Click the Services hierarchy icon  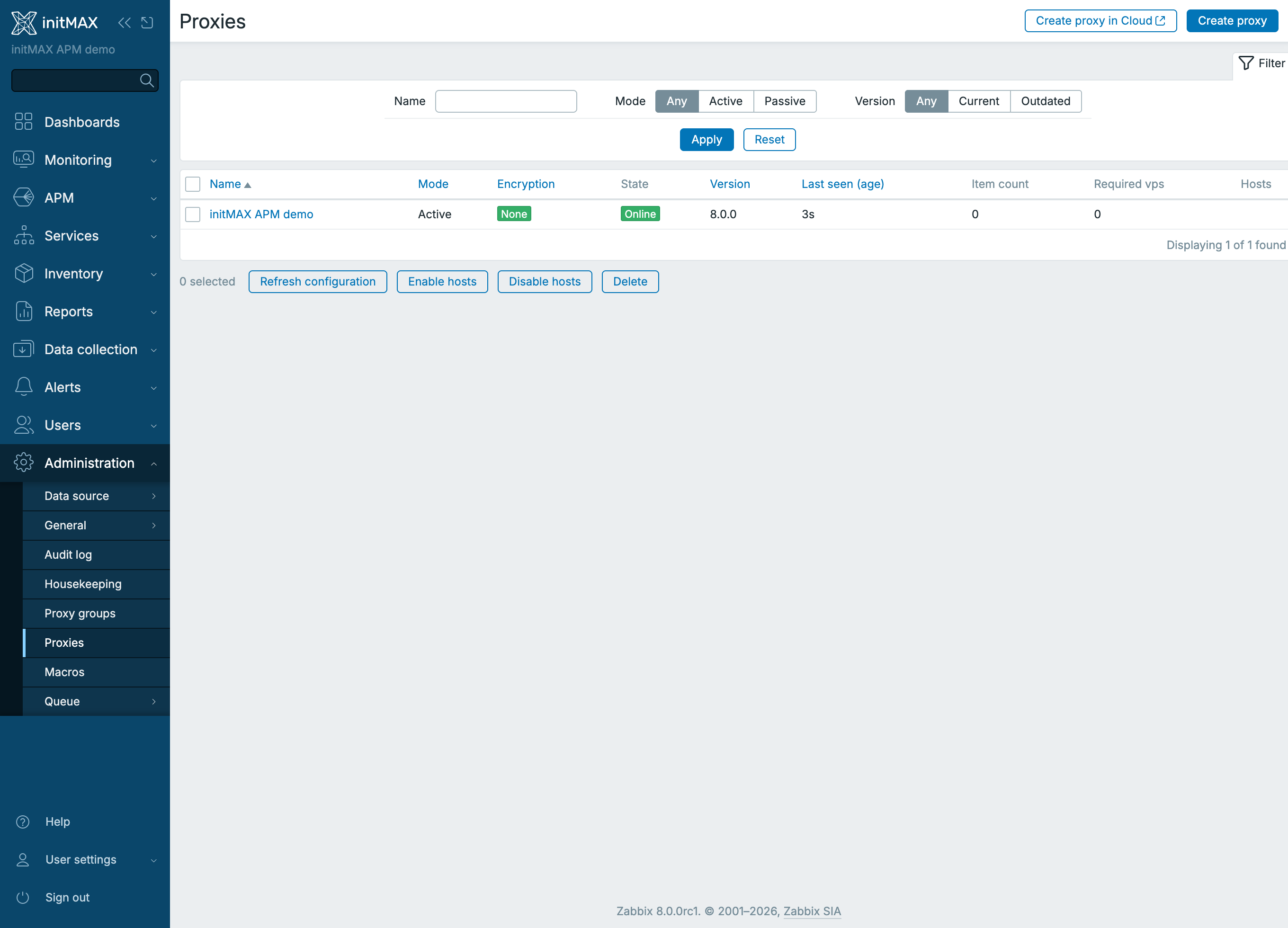[24, 235]
